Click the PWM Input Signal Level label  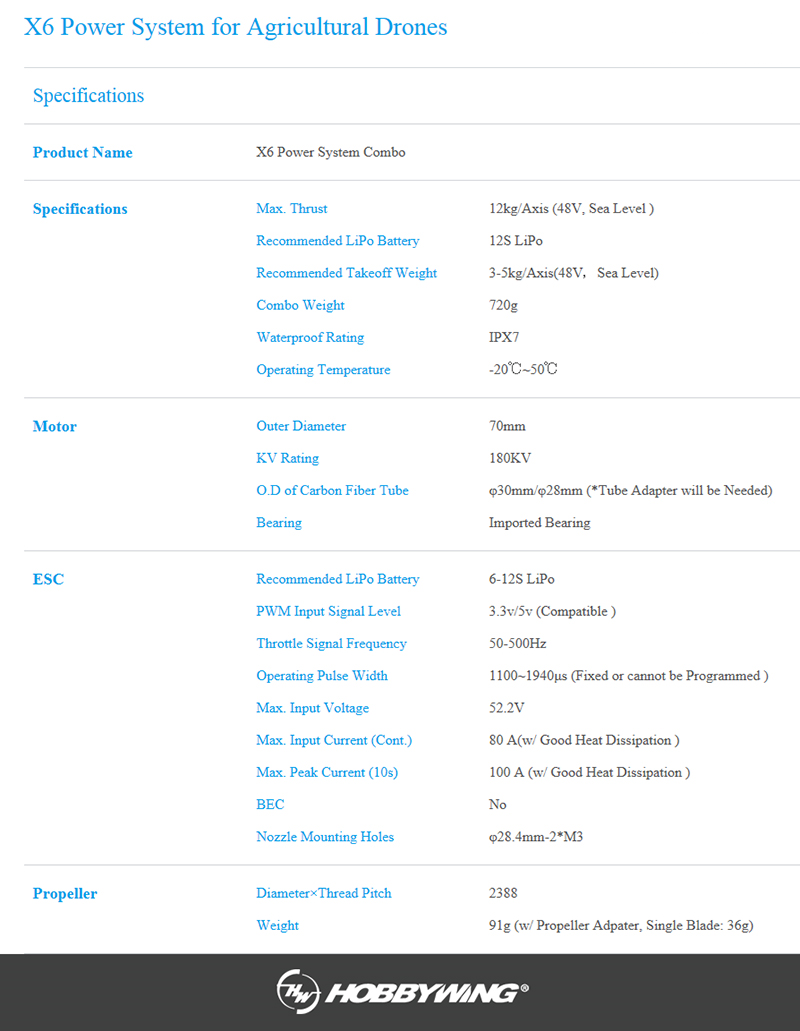329,611
